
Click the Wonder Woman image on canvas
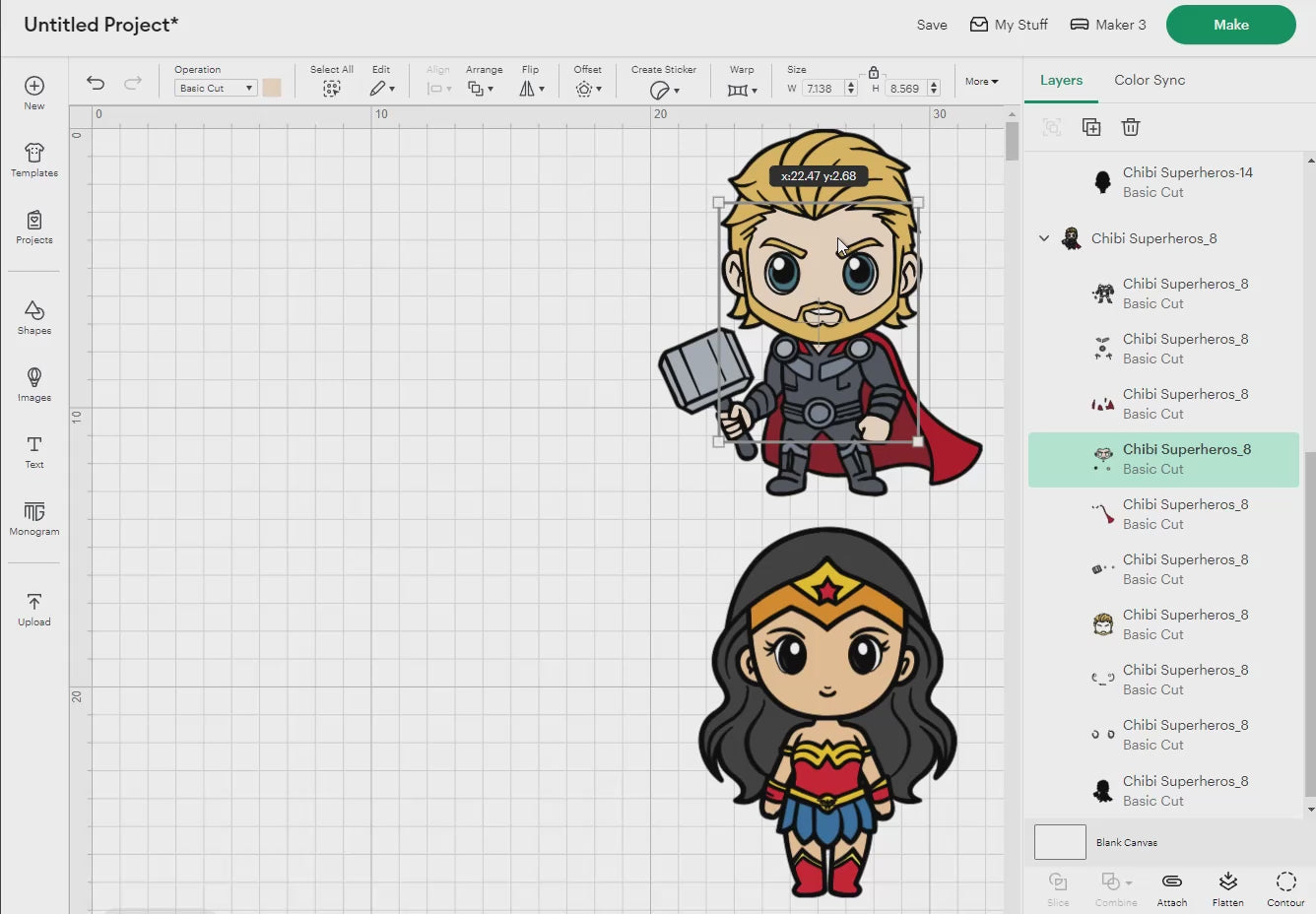(x=827, y=711)
